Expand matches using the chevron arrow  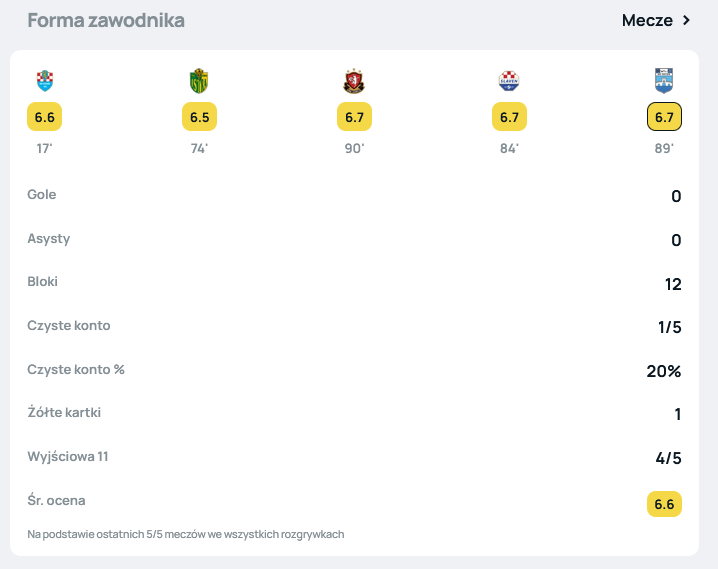click(x=687, y=20)
